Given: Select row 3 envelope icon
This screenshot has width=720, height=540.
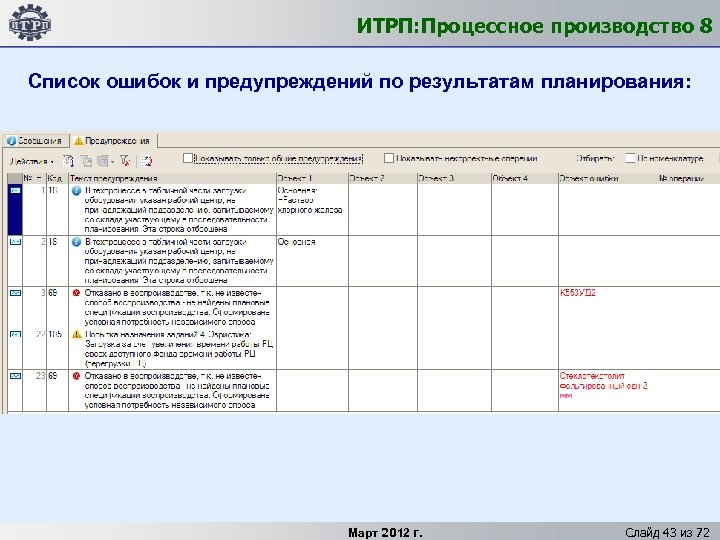Looking at the screenshot, I should 15,293.
